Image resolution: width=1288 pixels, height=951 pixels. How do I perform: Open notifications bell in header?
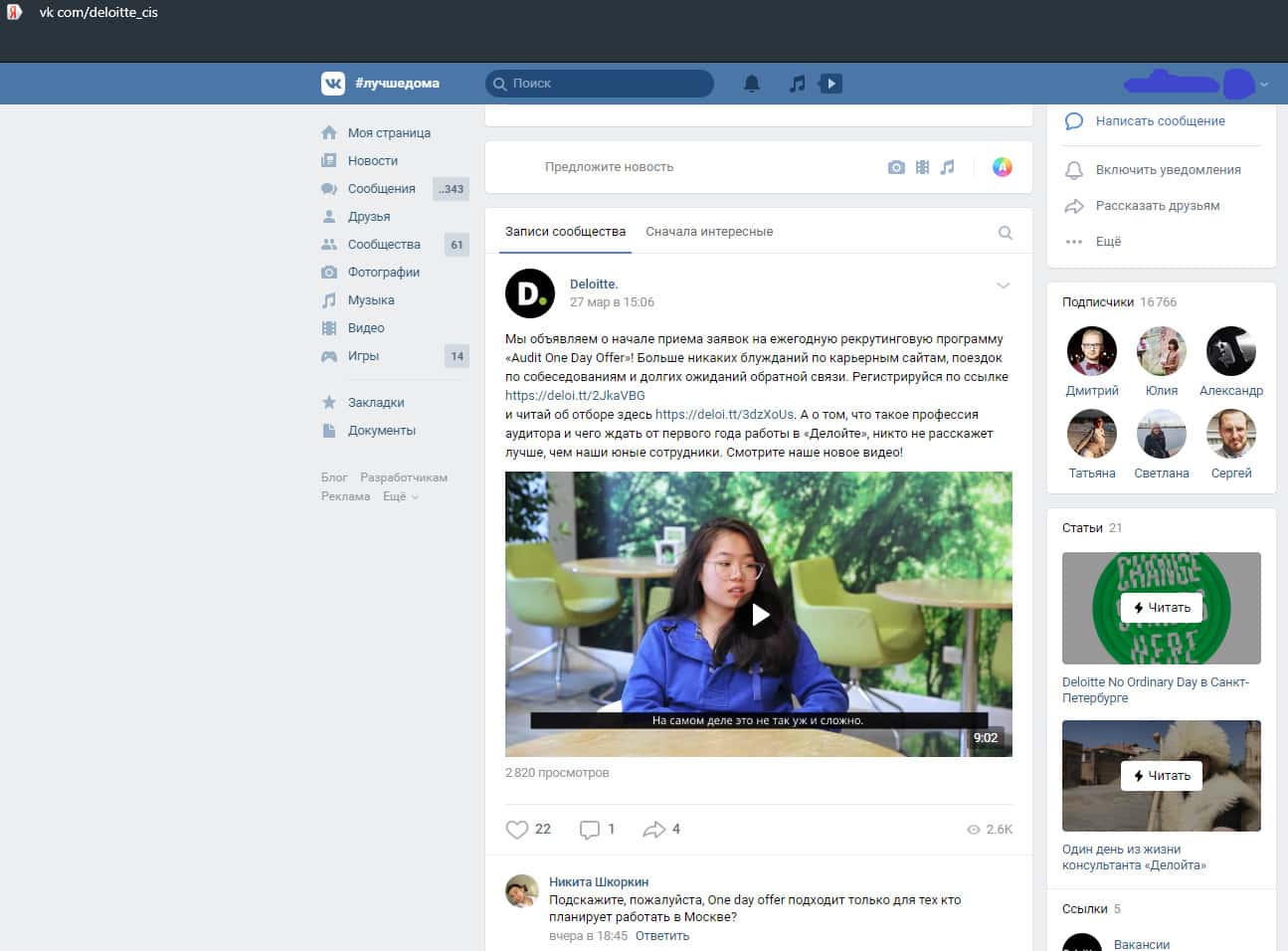tap(752, 84)
